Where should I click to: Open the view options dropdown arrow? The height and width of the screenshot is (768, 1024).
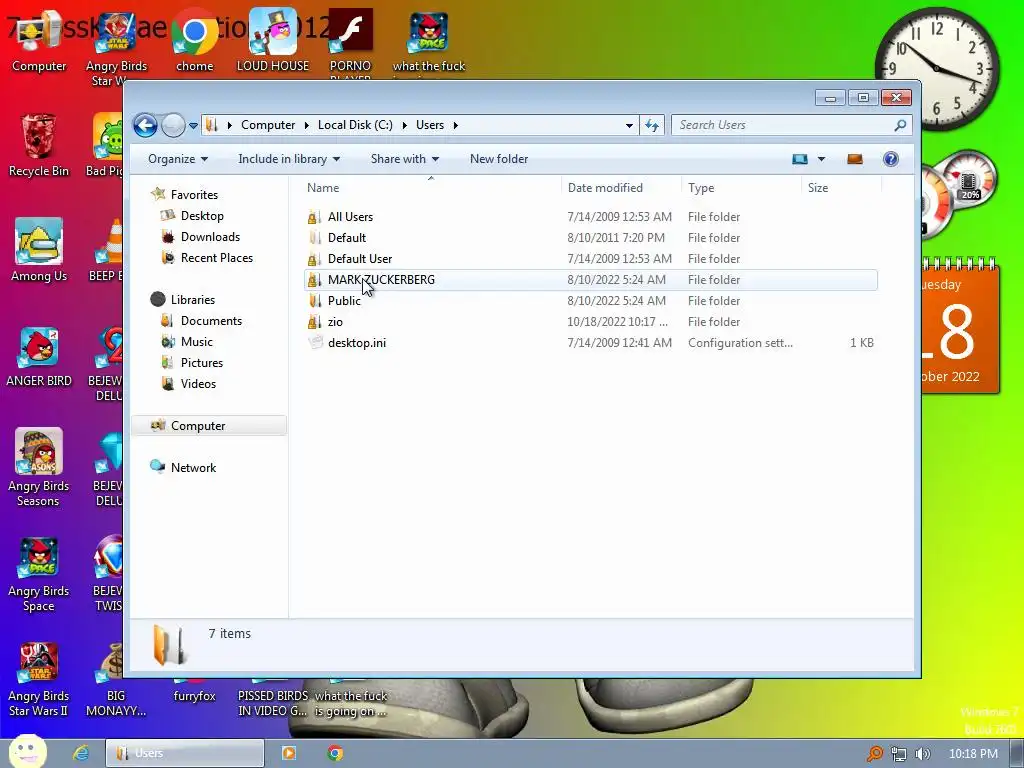821,159
